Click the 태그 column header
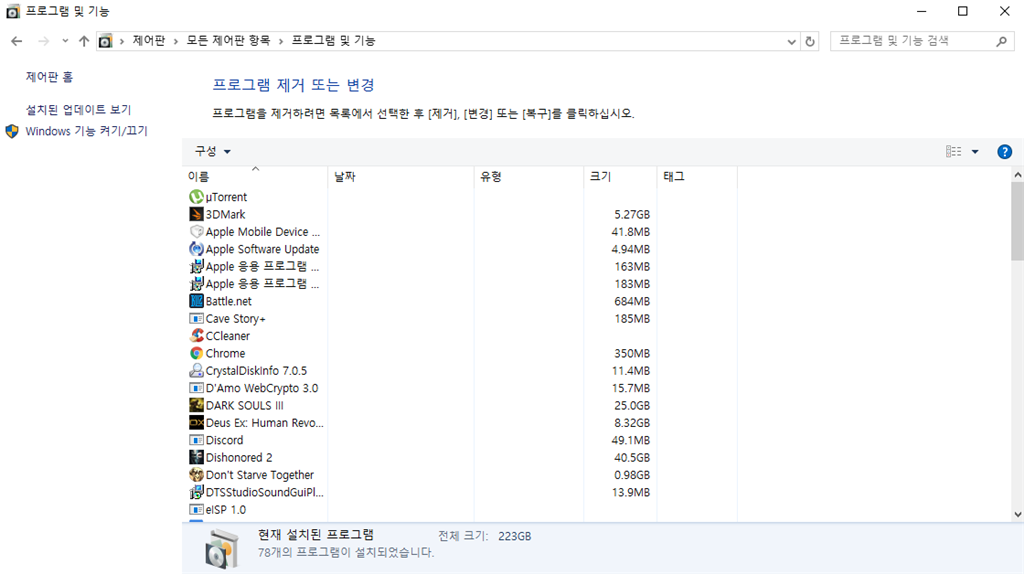The height and width of the screenshot is (574, 1024). pos(697,176)
